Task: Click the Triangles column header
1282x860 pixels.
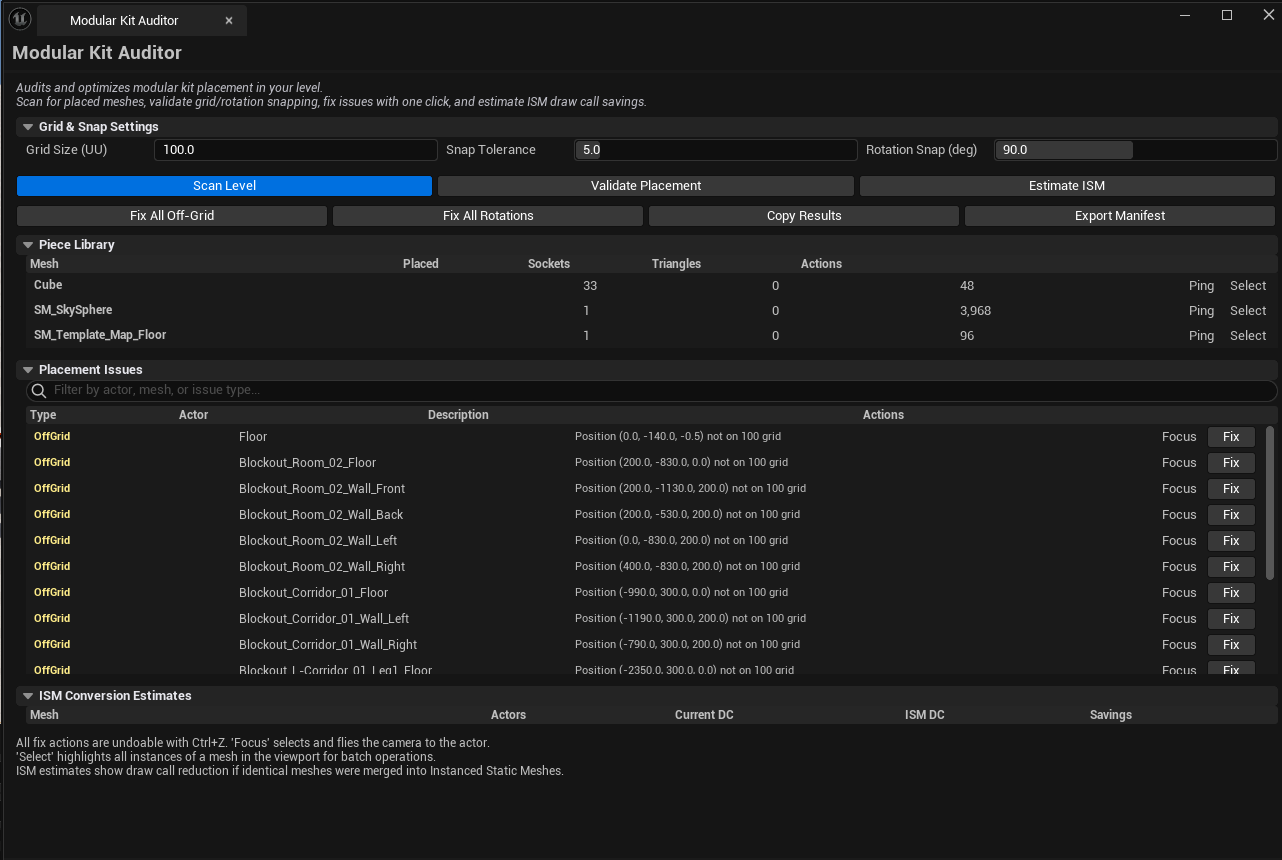Action: [x=676, y=264]
